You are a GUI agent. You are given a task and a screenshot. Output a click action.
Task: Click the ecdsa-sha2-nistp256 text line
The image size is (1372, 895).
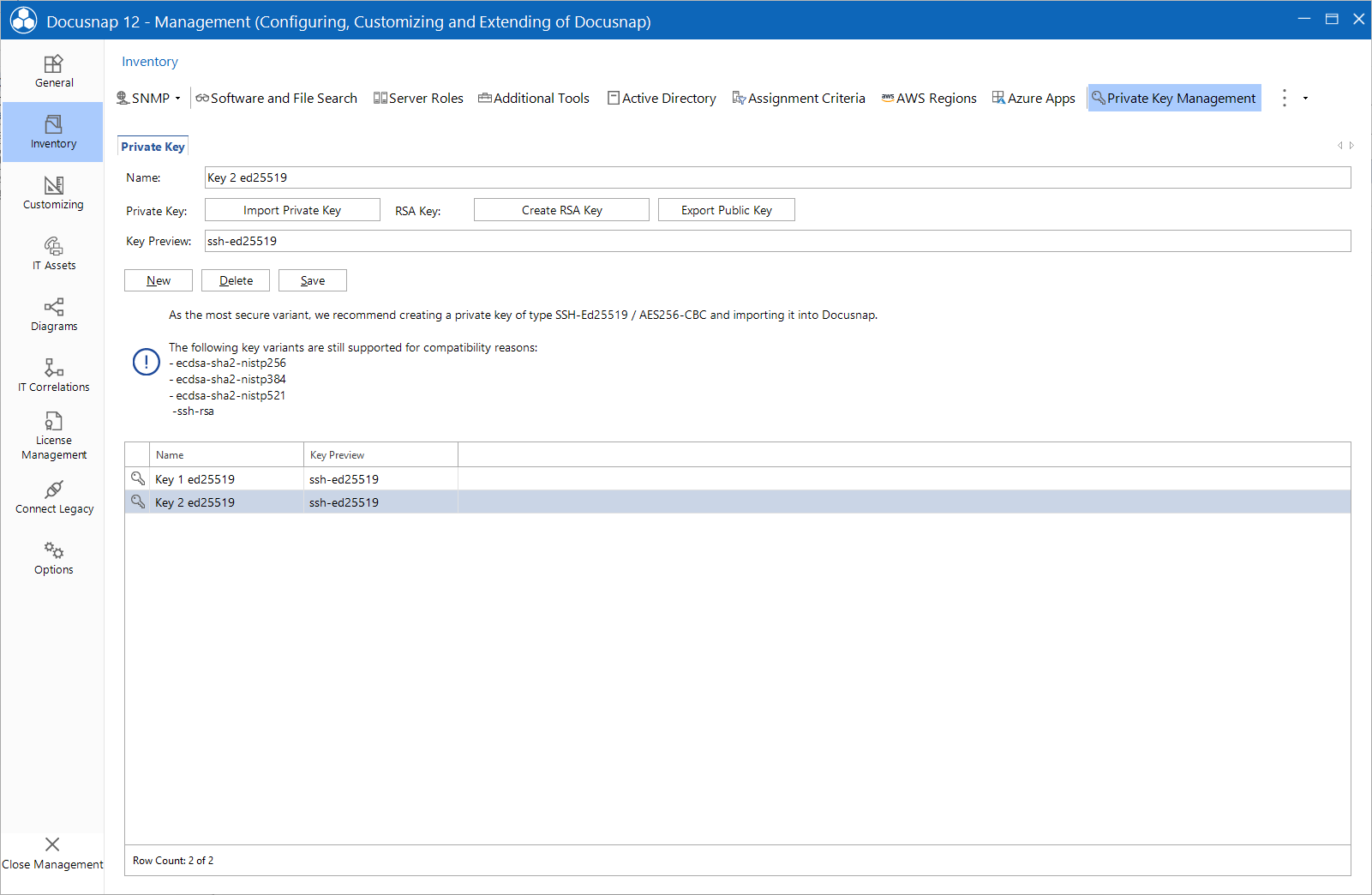228,363
